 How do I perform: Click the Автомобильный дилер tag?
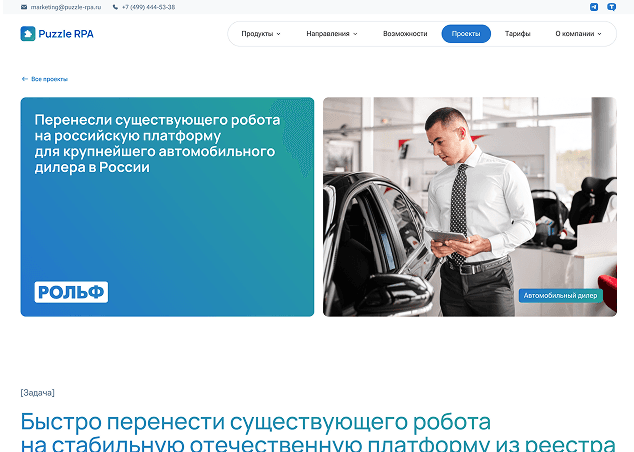click(x=560, y=296)
